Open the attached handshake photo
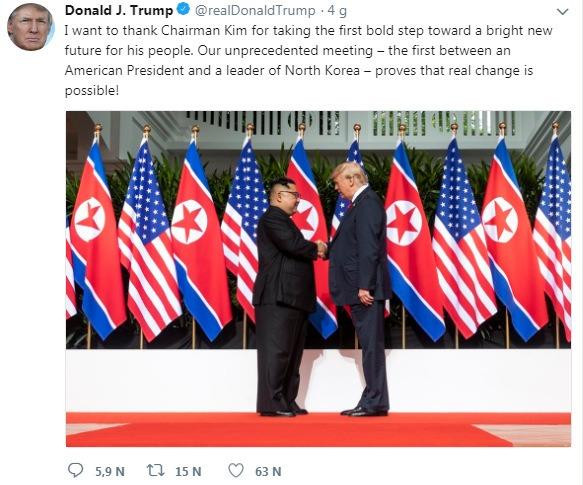The height and width of the screenshot is (485, 583). [318, 279]
